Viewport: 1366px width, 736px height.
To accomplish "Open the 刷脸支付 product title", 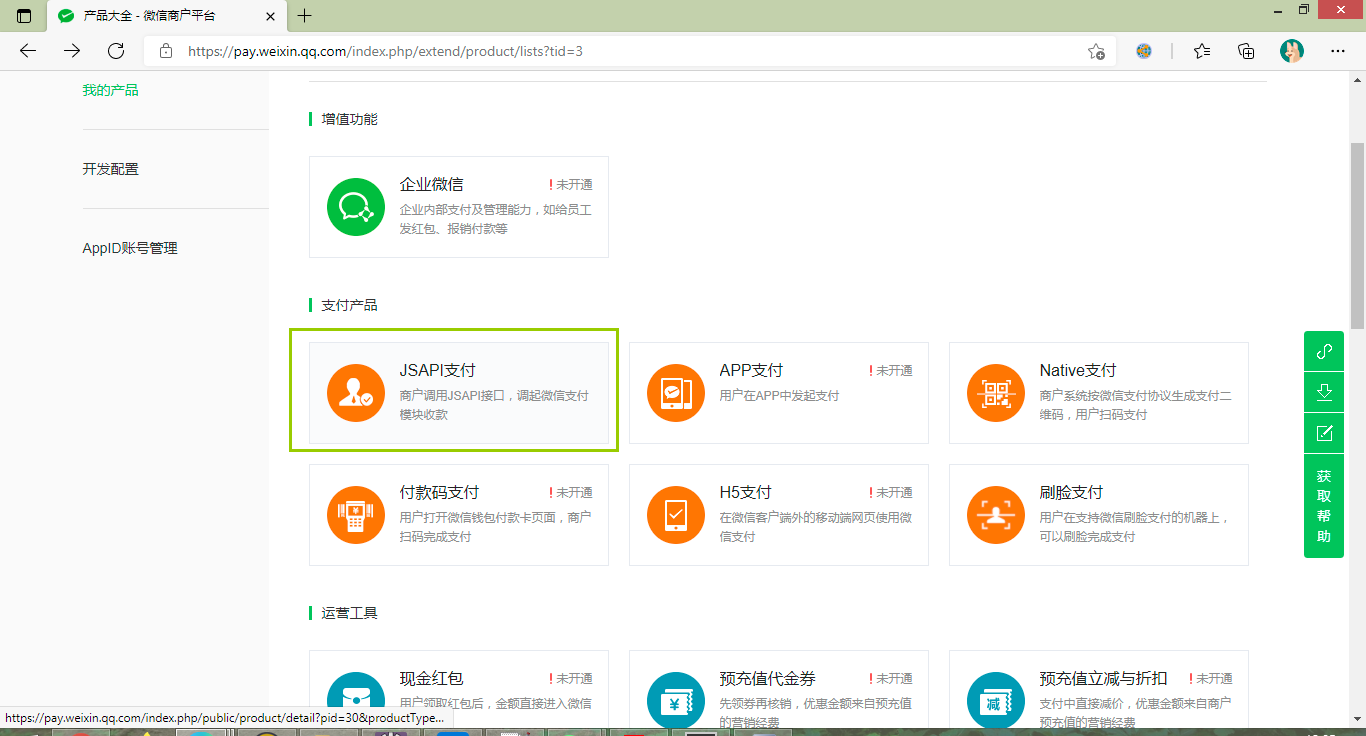I will 1071,492.
